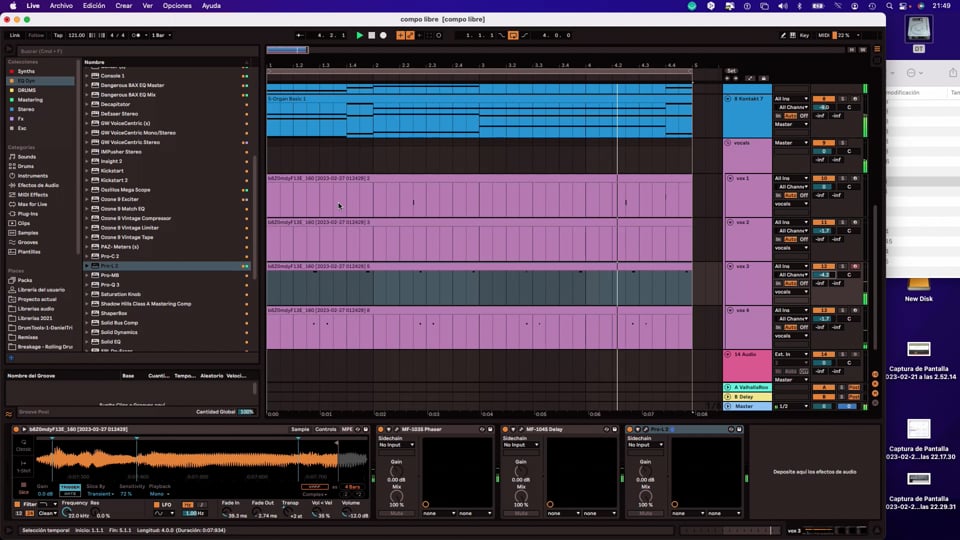Screen dimensions: 960x540
Task: Toggle the Arrangement loop switch
Action: [513, 36]
